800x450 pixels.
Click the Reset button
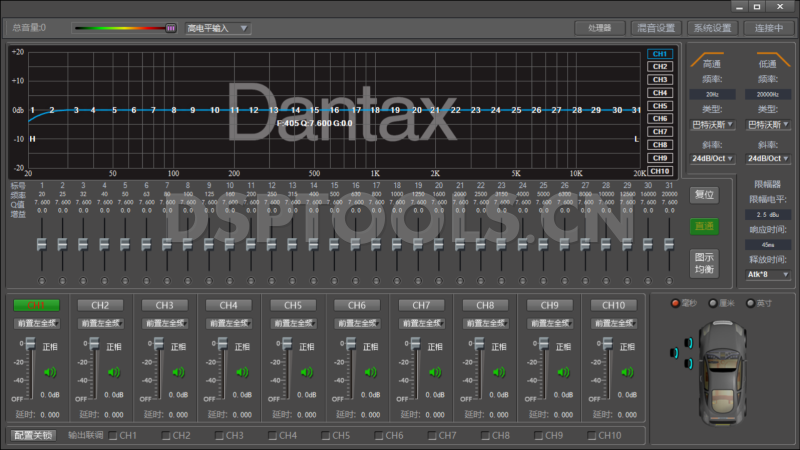point(705,195)
